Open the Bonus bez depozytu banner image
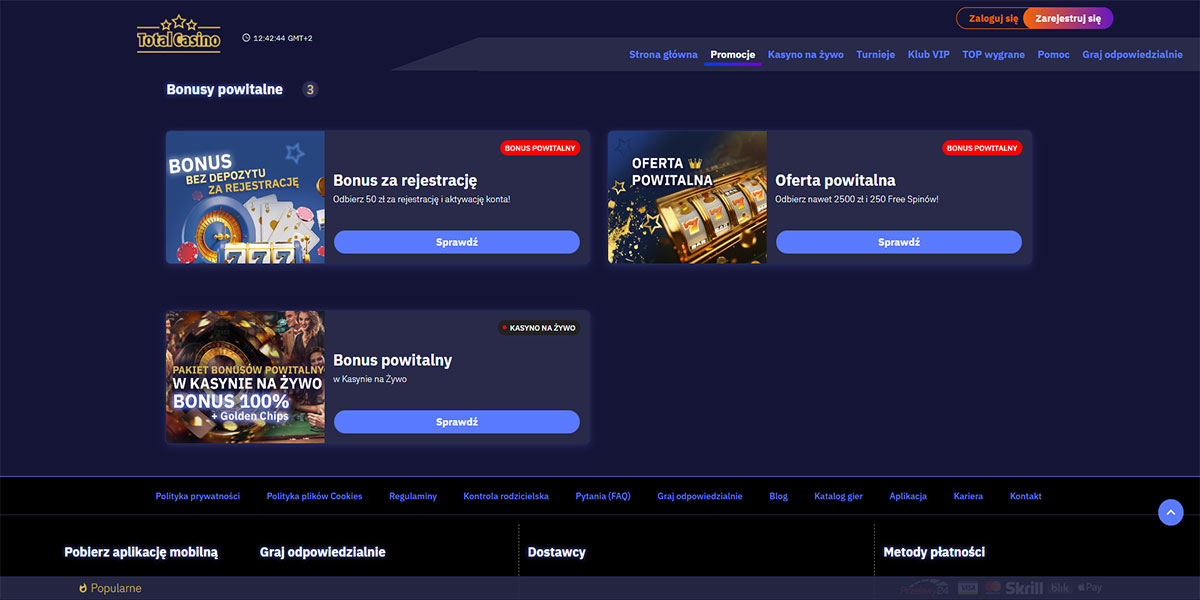Viewport: 1200px width, 600px height. [245, 197]
